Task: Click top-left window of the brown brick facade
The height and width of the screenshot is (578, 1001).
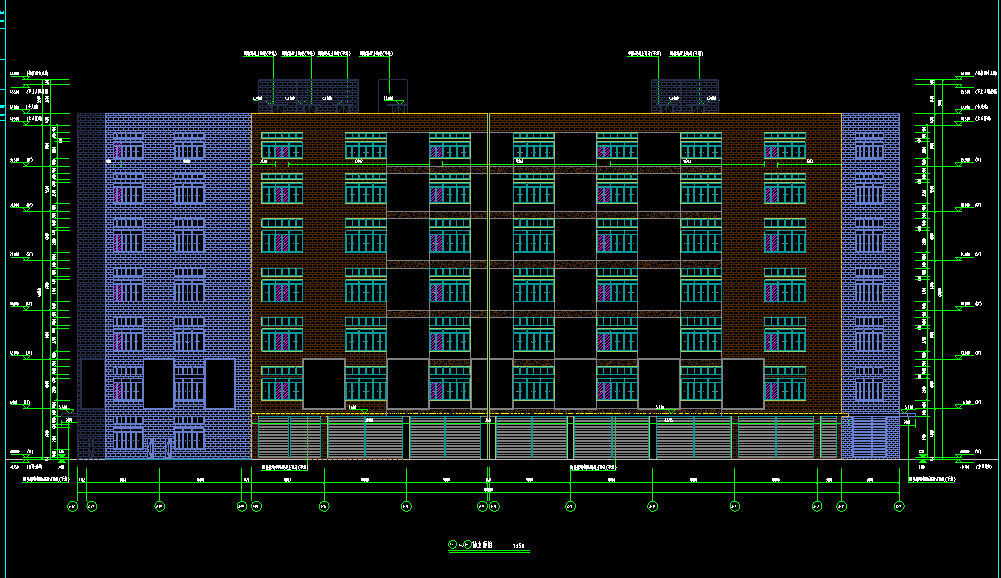Action: [282, 146]
